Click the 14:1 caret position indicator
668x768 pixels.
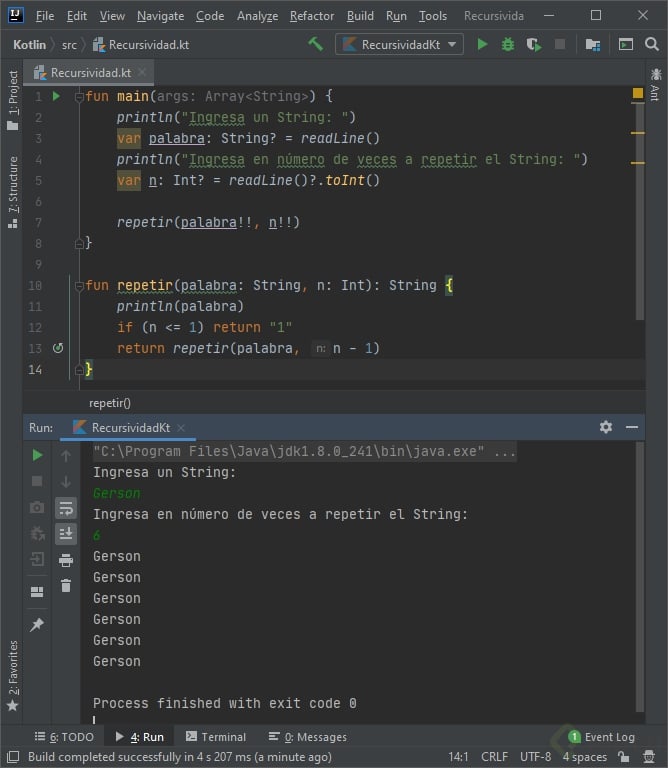pos(458,757)
